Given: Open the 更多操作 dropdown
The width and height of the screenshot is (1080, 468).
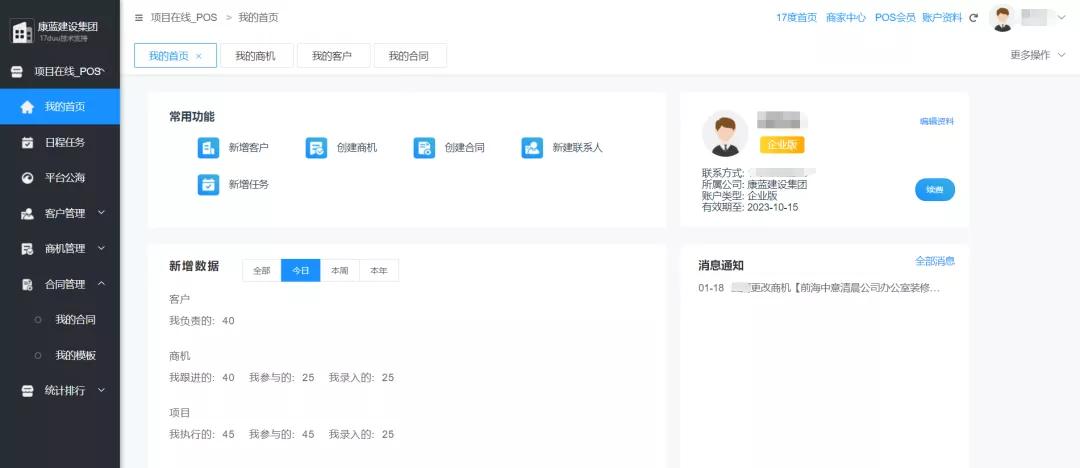Looking at the screenshot, I should pyautogui.click(x=1037, y=55).
